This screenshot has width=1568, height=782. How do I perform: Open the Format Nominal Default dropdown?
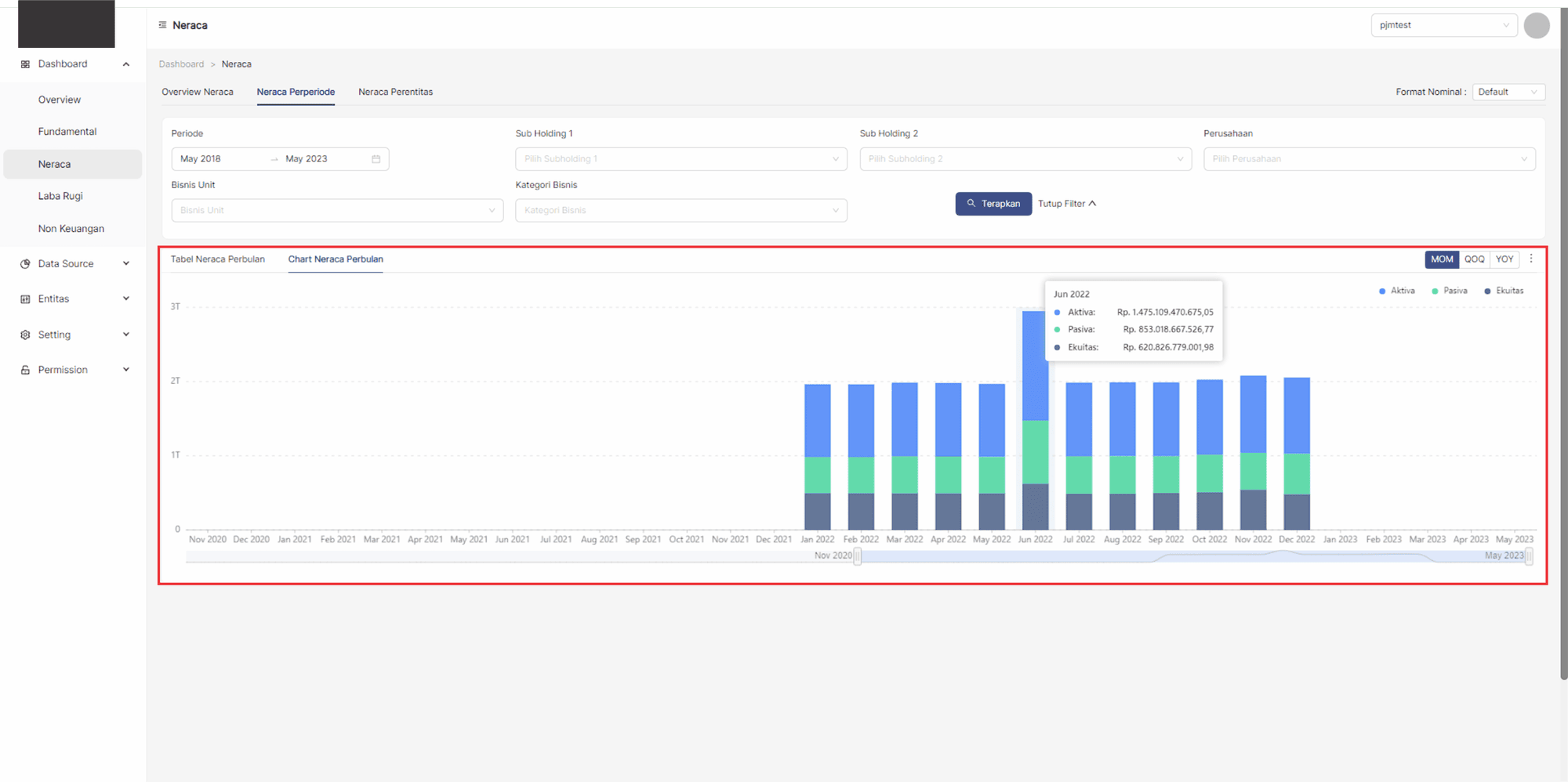pyautogui.click(x=1508, y=92)
